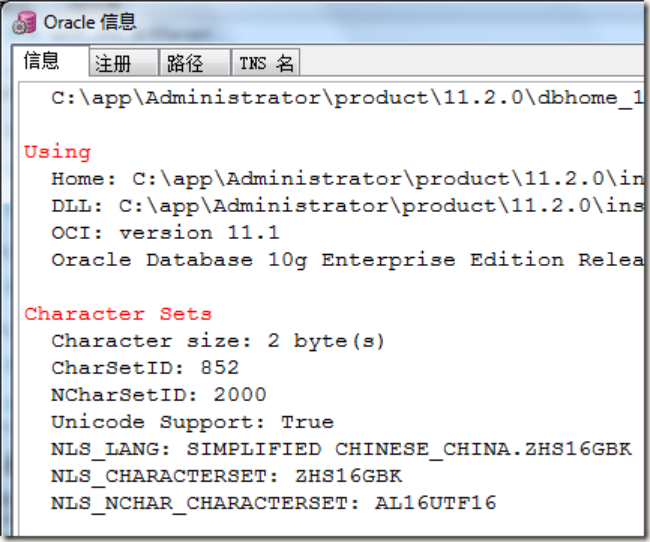Image resolution: width=650 pixels, height=542 pixels.
Task: Click the Oracle database icon in title bar
Action: (x=24, y=22)
